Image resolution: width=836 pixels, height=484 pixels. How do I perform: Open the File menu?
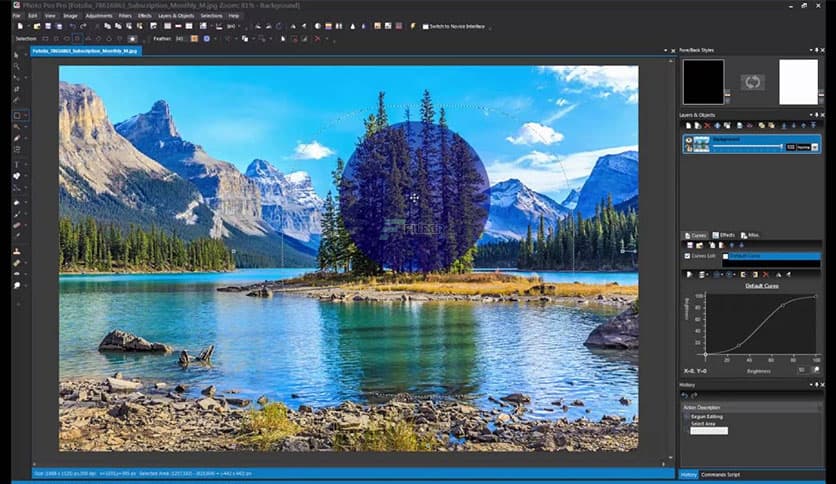pos(17,16)
